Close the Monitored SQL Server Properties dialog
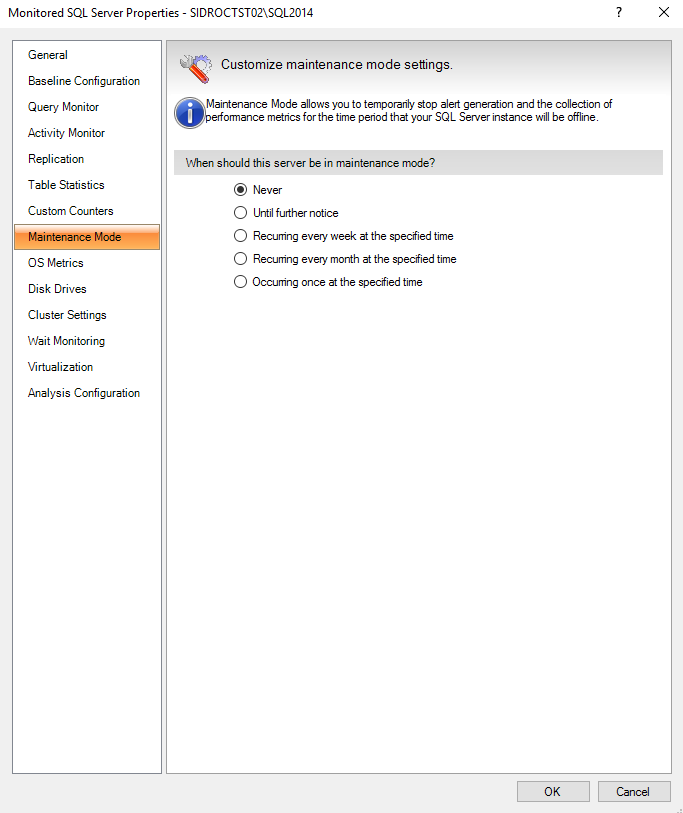This screenshot has width=683, height=813. click(663, 12)
